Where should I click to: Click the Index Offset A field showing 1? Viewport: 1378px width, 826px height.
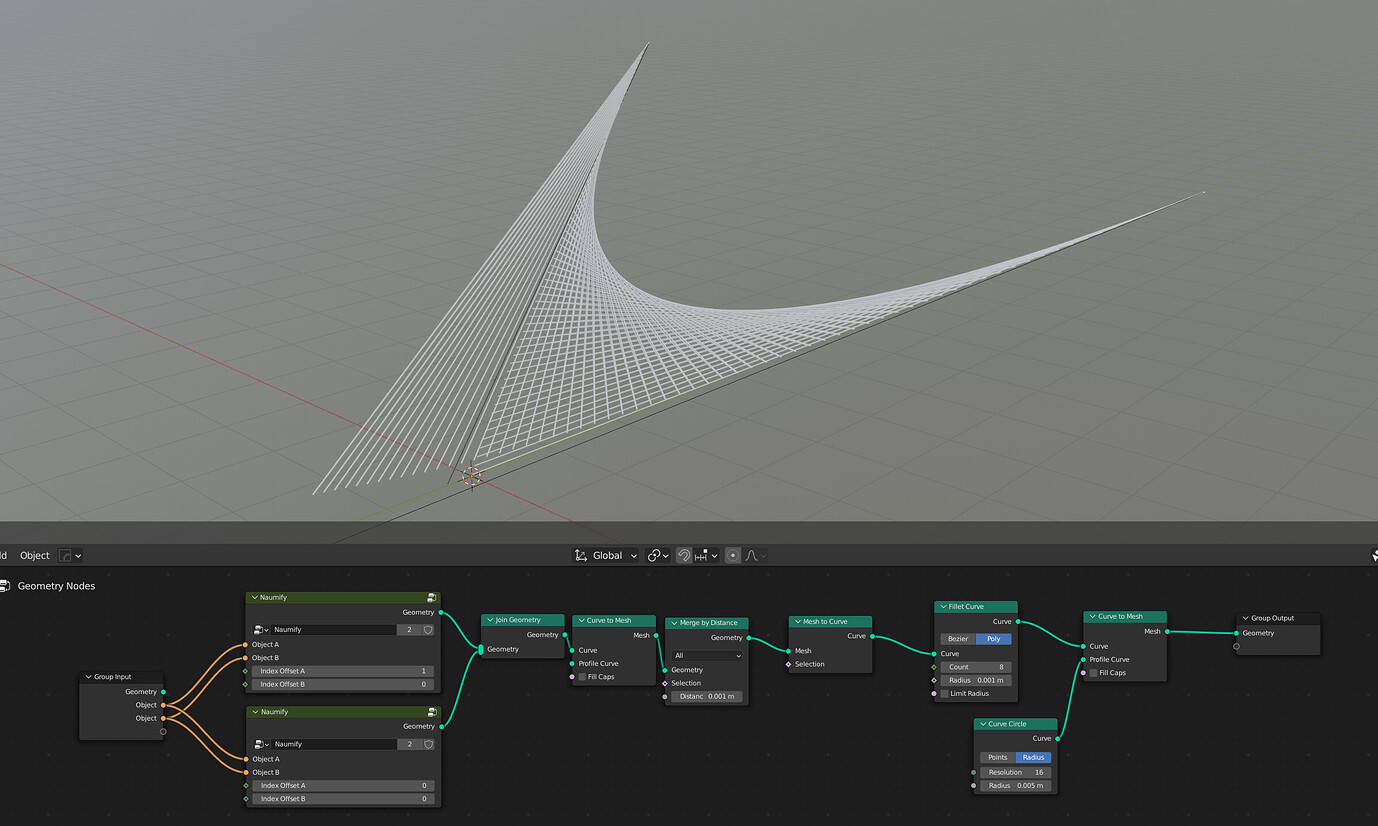[343, 671]
